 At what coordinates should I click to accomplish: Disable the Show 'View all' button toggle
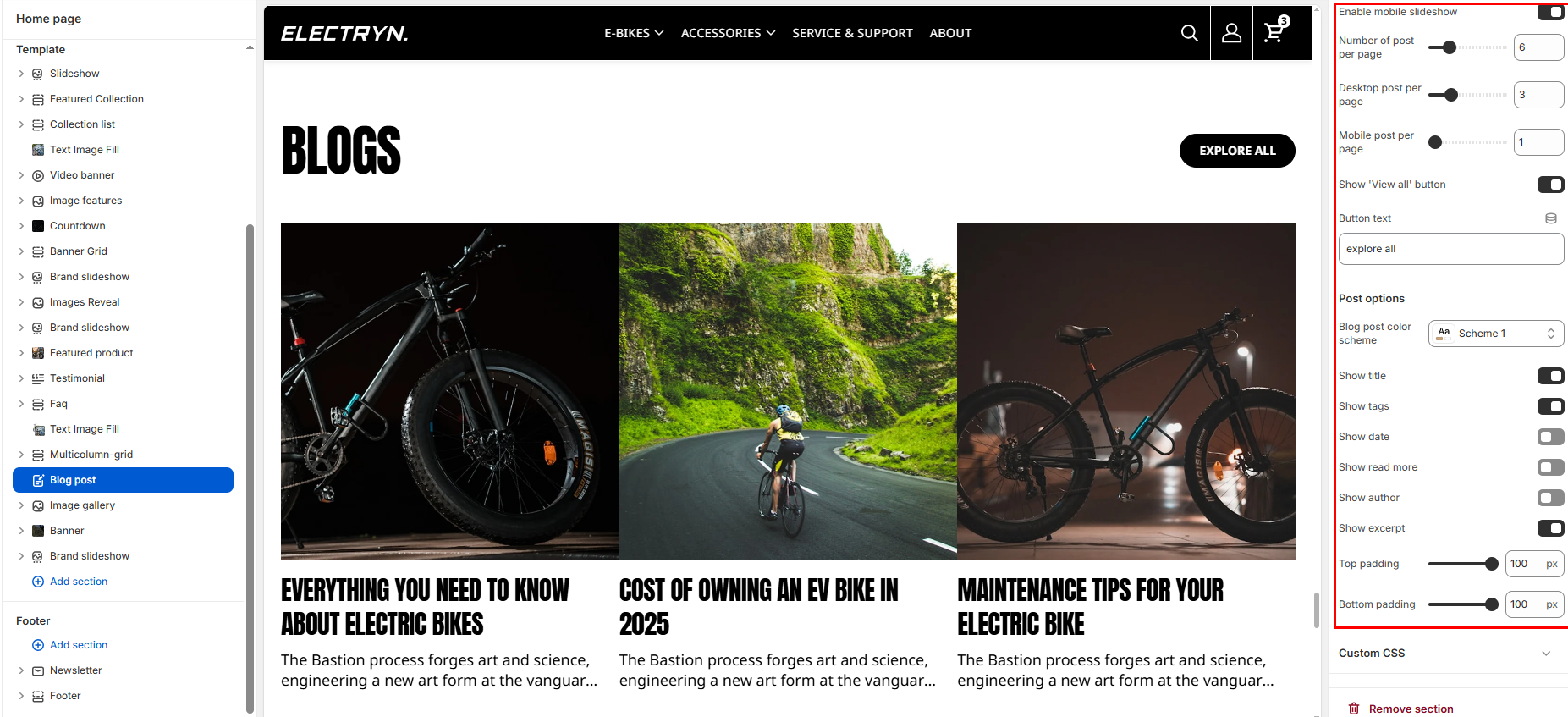(x=1551, y=185)
